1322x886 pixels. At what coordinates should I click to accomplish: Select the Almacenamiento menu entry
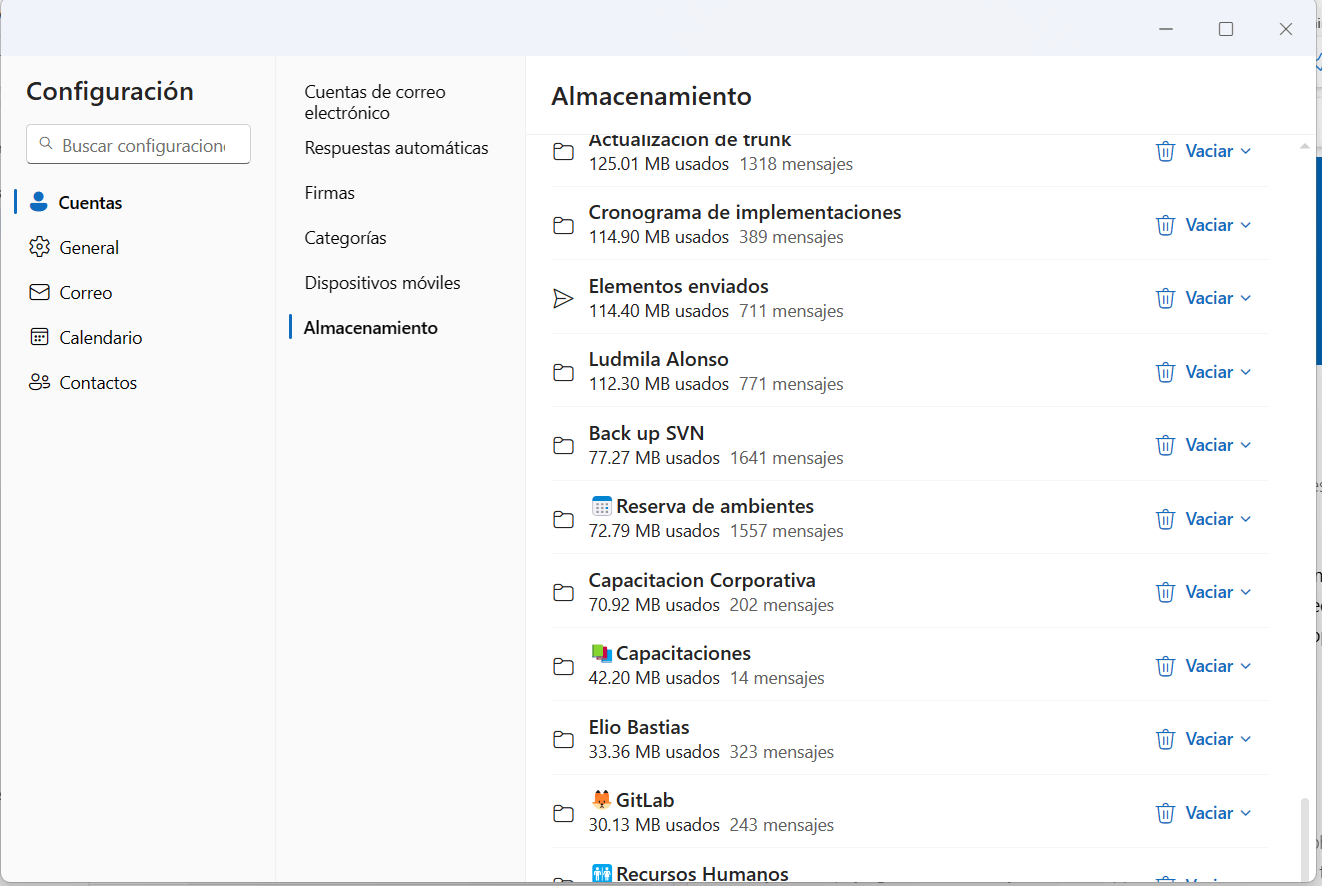(370, 328)
